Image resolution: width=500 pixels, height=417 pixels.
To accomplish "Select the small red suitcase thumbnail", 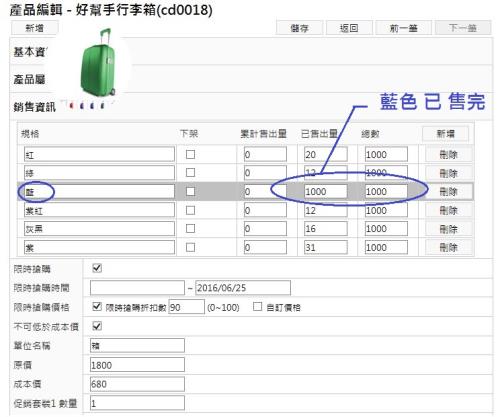I will click(x=71, y=106).
